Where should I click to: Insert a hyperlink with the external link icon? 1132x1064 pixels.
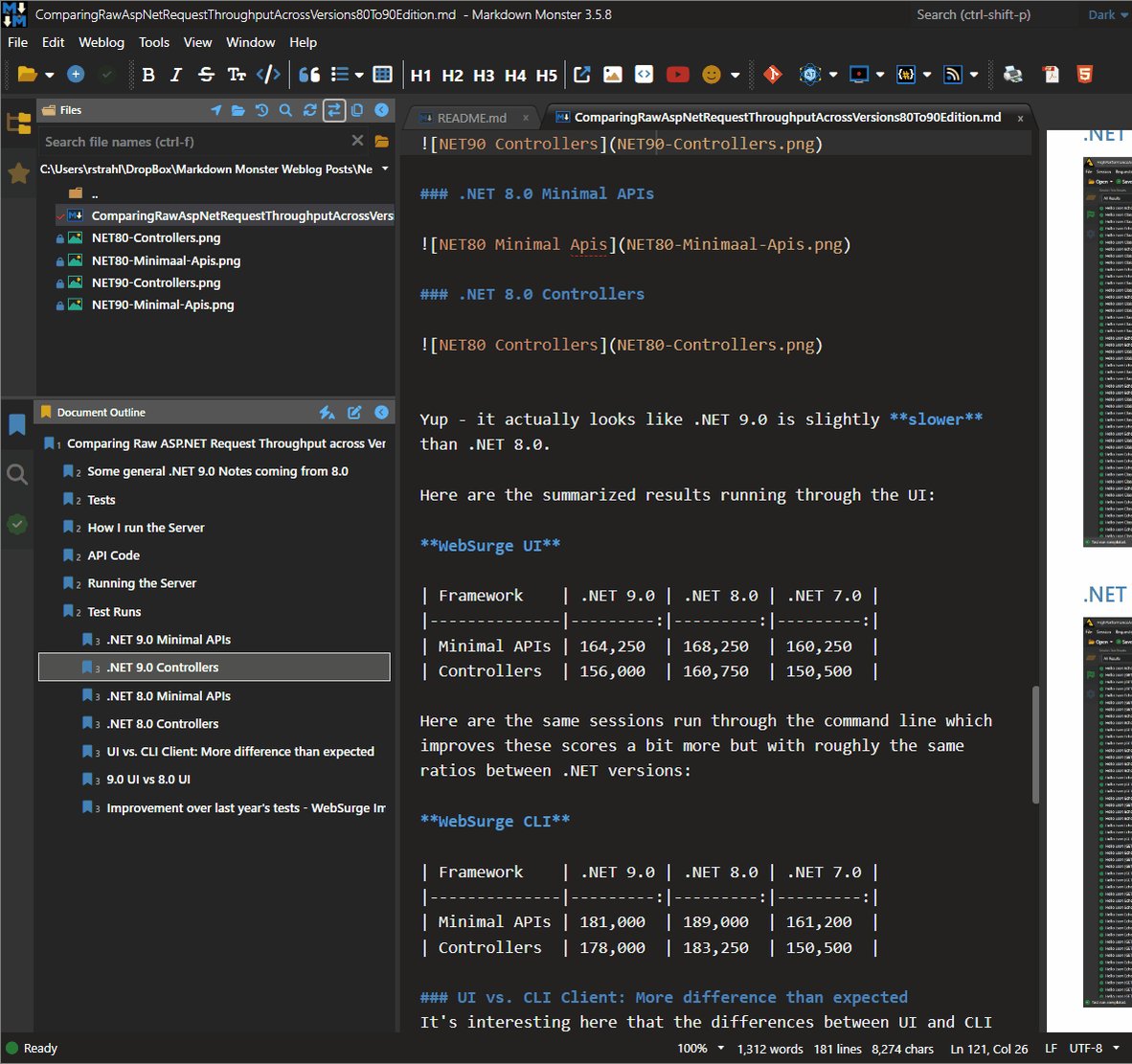(582, 75)
